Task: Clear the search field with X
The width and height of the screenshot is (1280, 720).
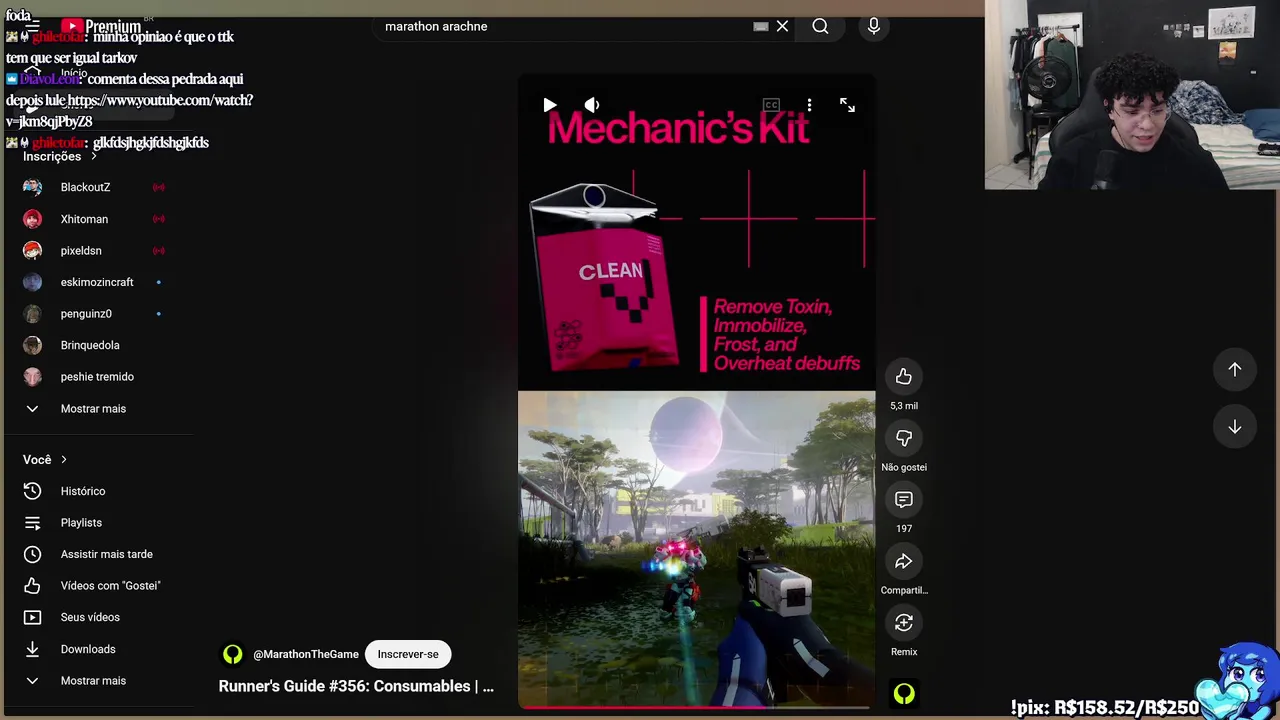Action: (782, 26)
